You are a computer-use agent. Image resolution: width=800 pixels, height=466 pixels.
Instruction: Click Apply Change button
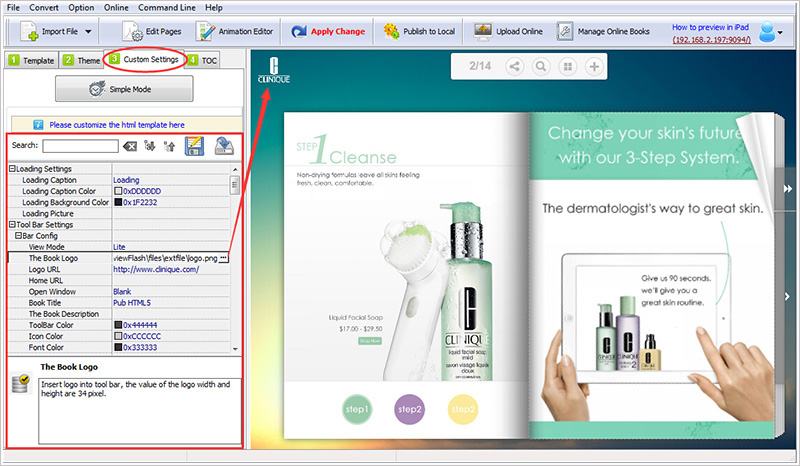(328, 32)
